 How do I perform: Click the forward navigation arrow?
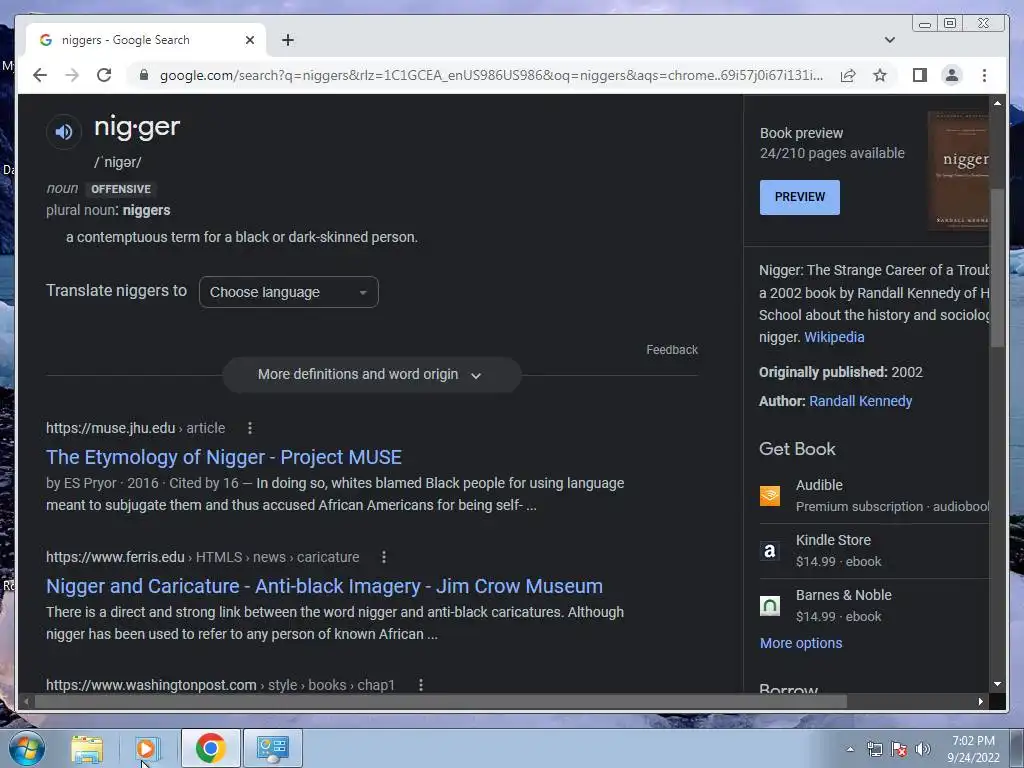[x=72, y=75]
